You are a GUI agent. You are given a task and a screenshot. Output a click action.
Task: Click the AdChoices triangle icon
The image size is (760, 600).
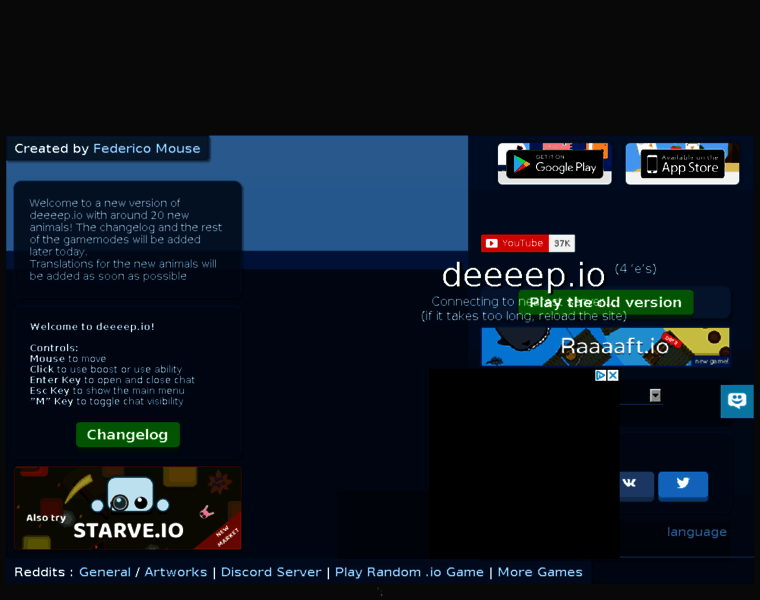point(601,375)
